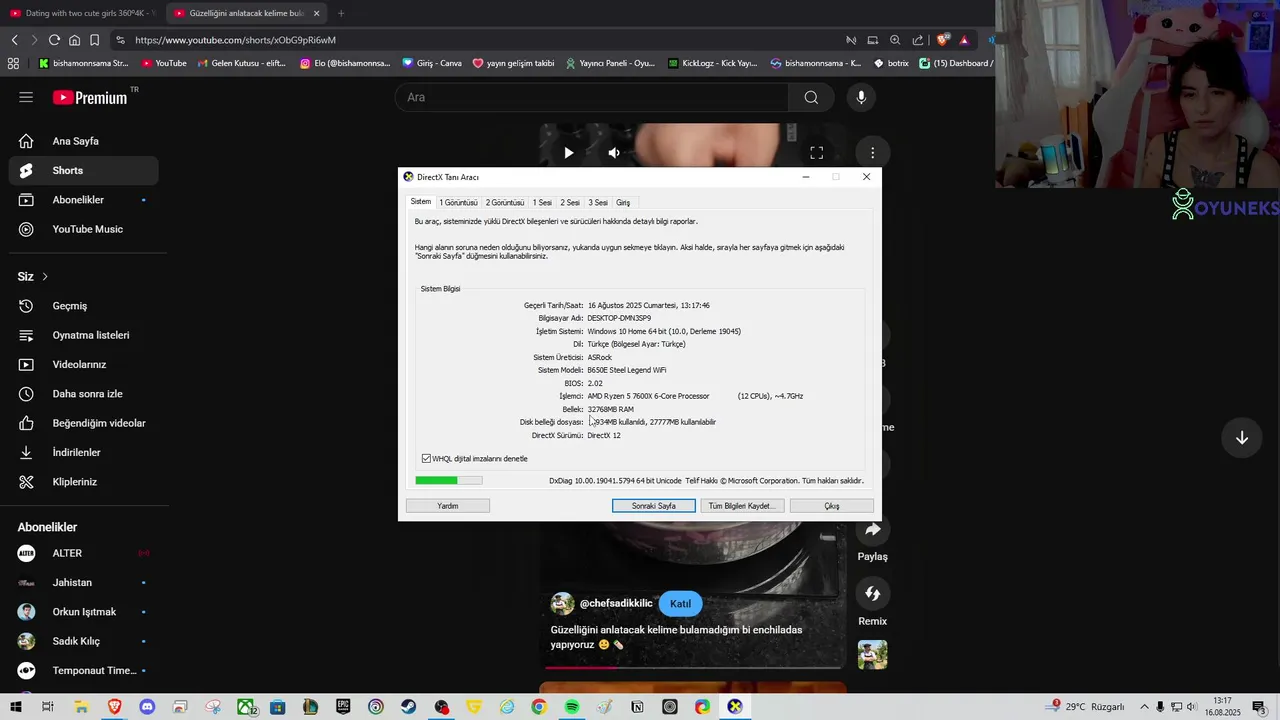Toggle WHQL dijital imzalarını denetle checkbox
Image resolution: width=1280 pixels, height=720 pixels.
tap(426, 459)
